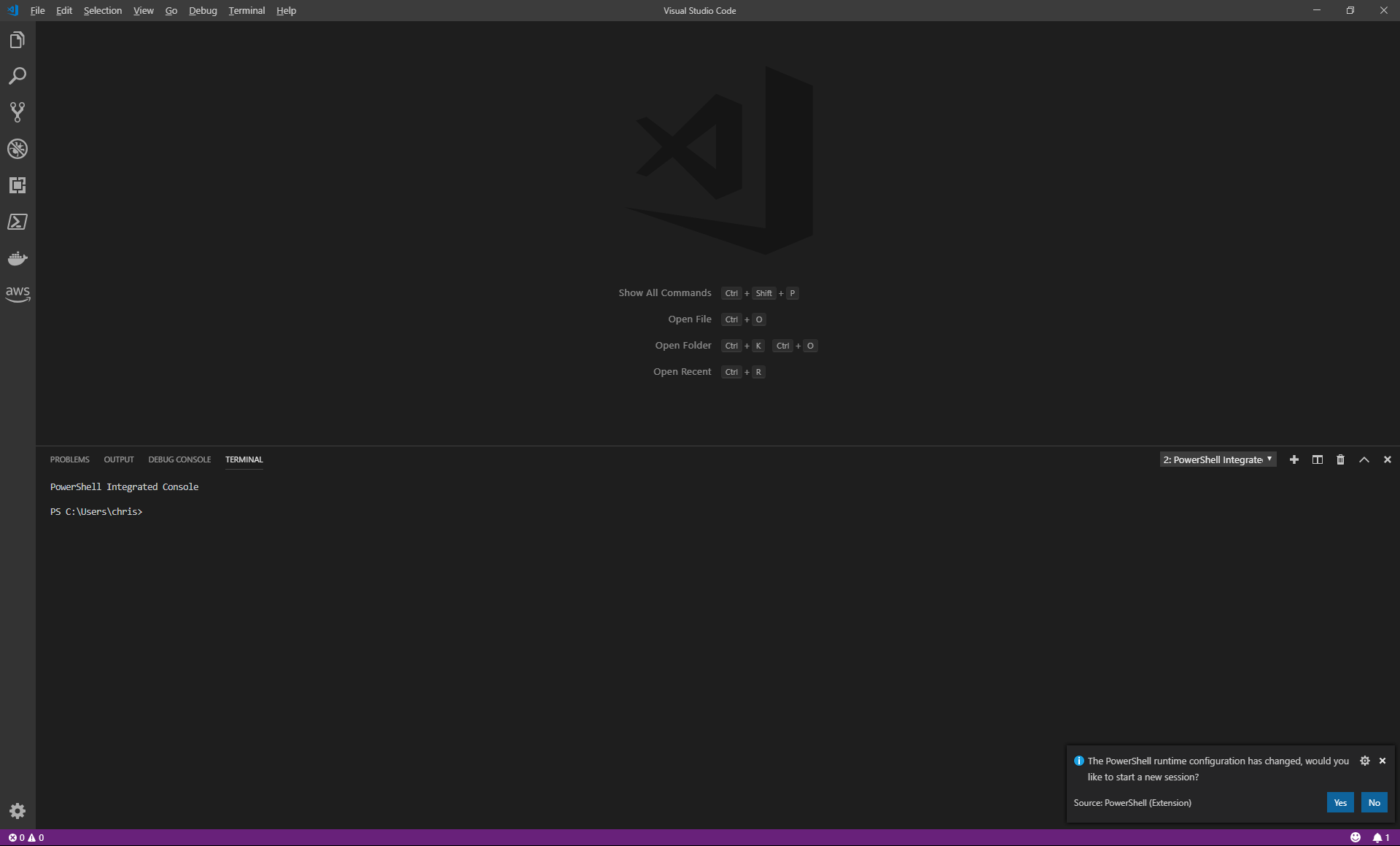
Task: Open the Source Control view icon
Action: point(17,112)
